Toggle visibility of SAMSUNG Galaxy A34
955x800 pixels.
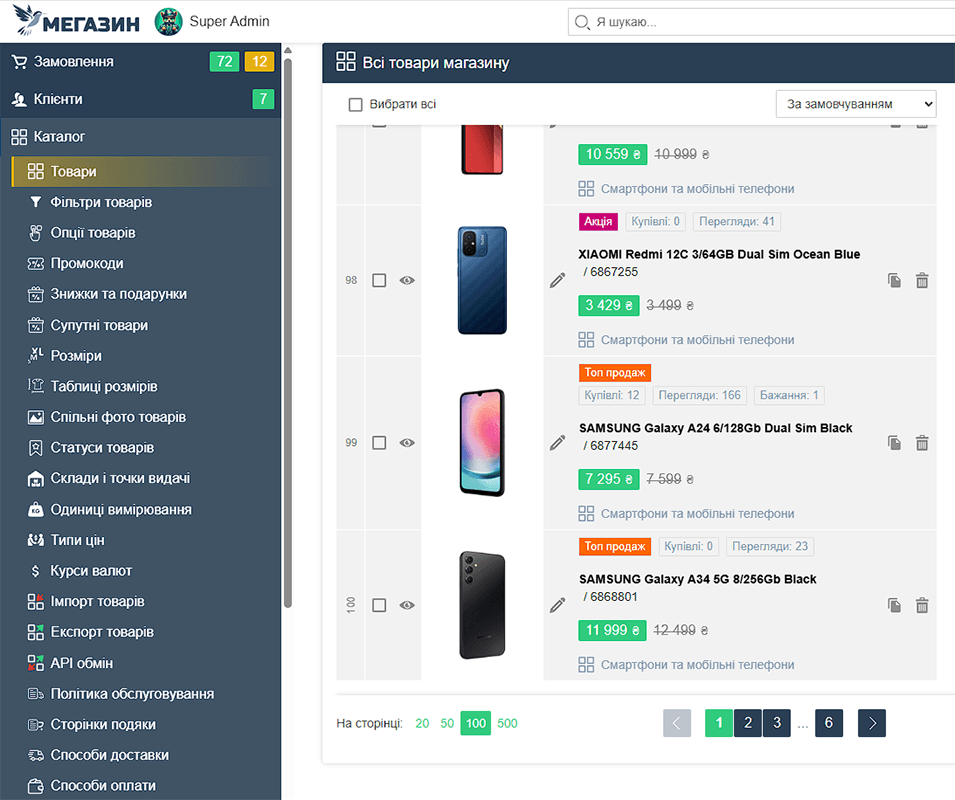407,605
